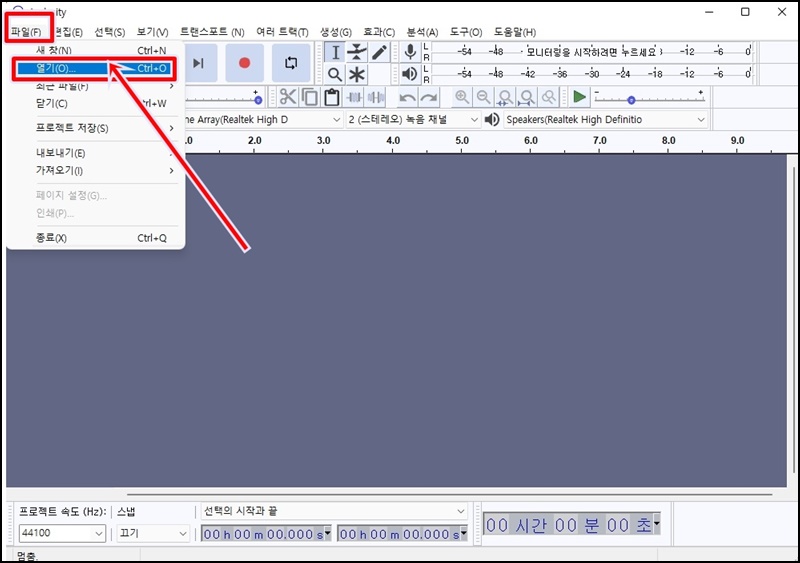Open the 분석(A) menu
This screenshot has height=563, width=800.
(422, 32)
